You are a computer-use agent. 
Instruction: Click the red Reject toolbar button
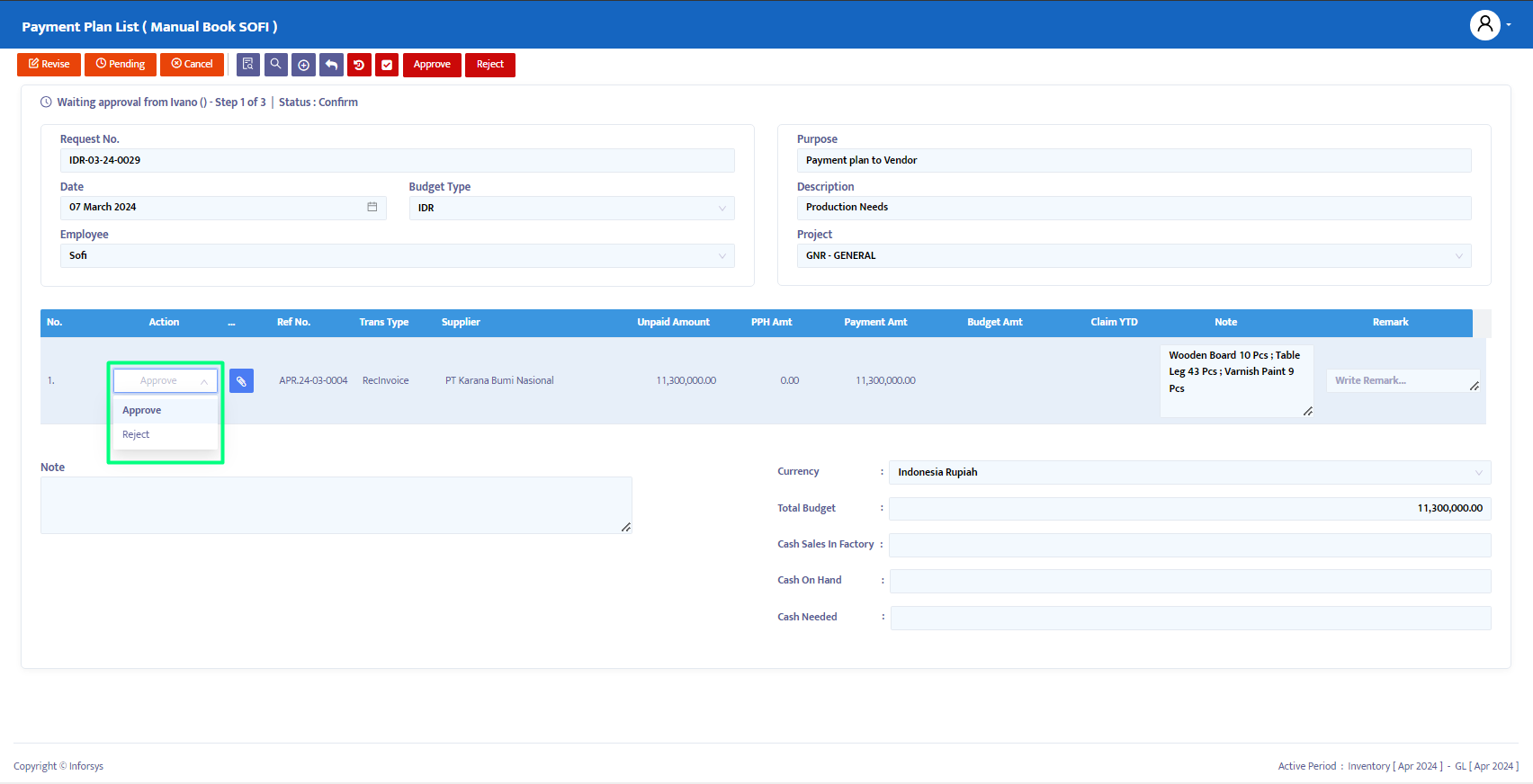pyautogui.click(x=490, y=65)
